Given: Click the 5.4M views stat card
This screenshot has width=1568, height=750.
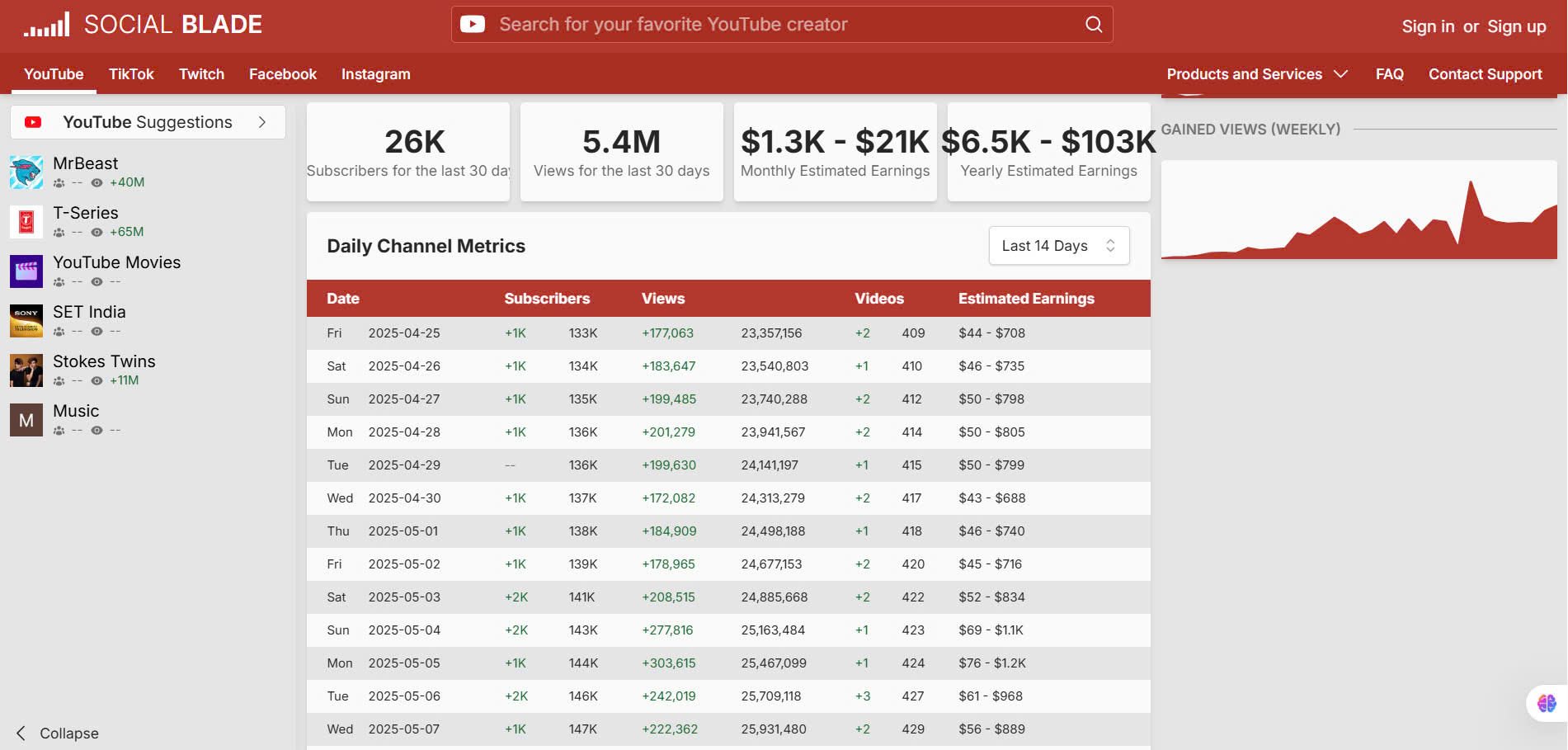Looking at the screenshot, I should [x=622, y=152].
